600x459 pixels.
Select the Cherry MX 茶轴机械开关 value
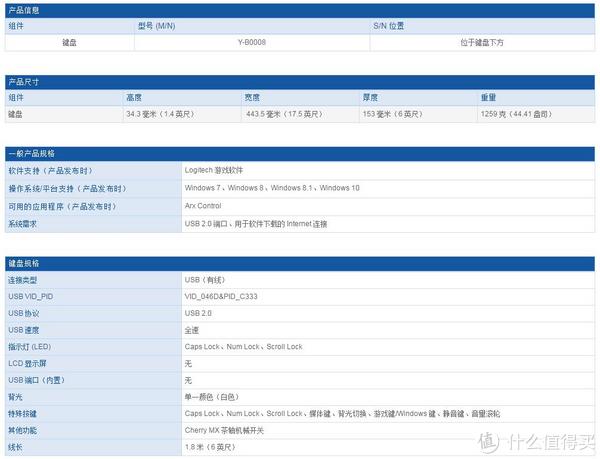point(224,430)
